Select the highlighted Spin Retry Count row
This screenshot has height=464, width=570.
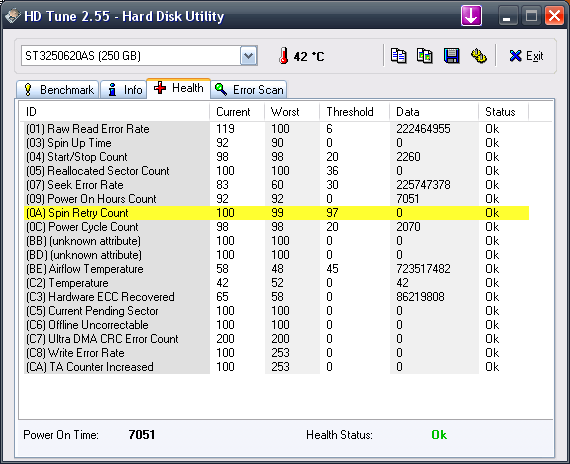(276, 213)
